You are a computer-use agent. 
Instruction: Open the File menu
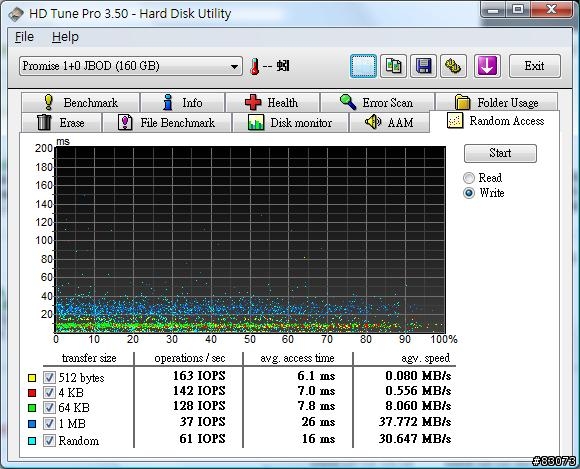click(24, 37)
